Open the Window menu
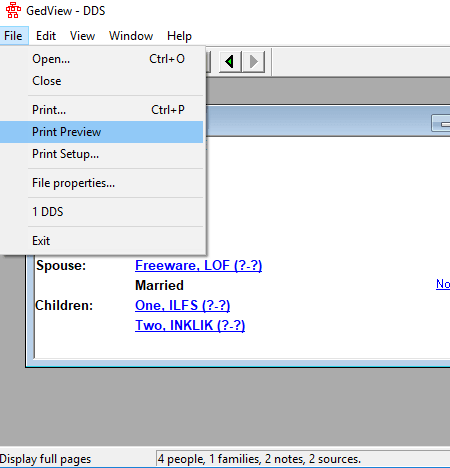The image size is (450, 468). [131, 36]
